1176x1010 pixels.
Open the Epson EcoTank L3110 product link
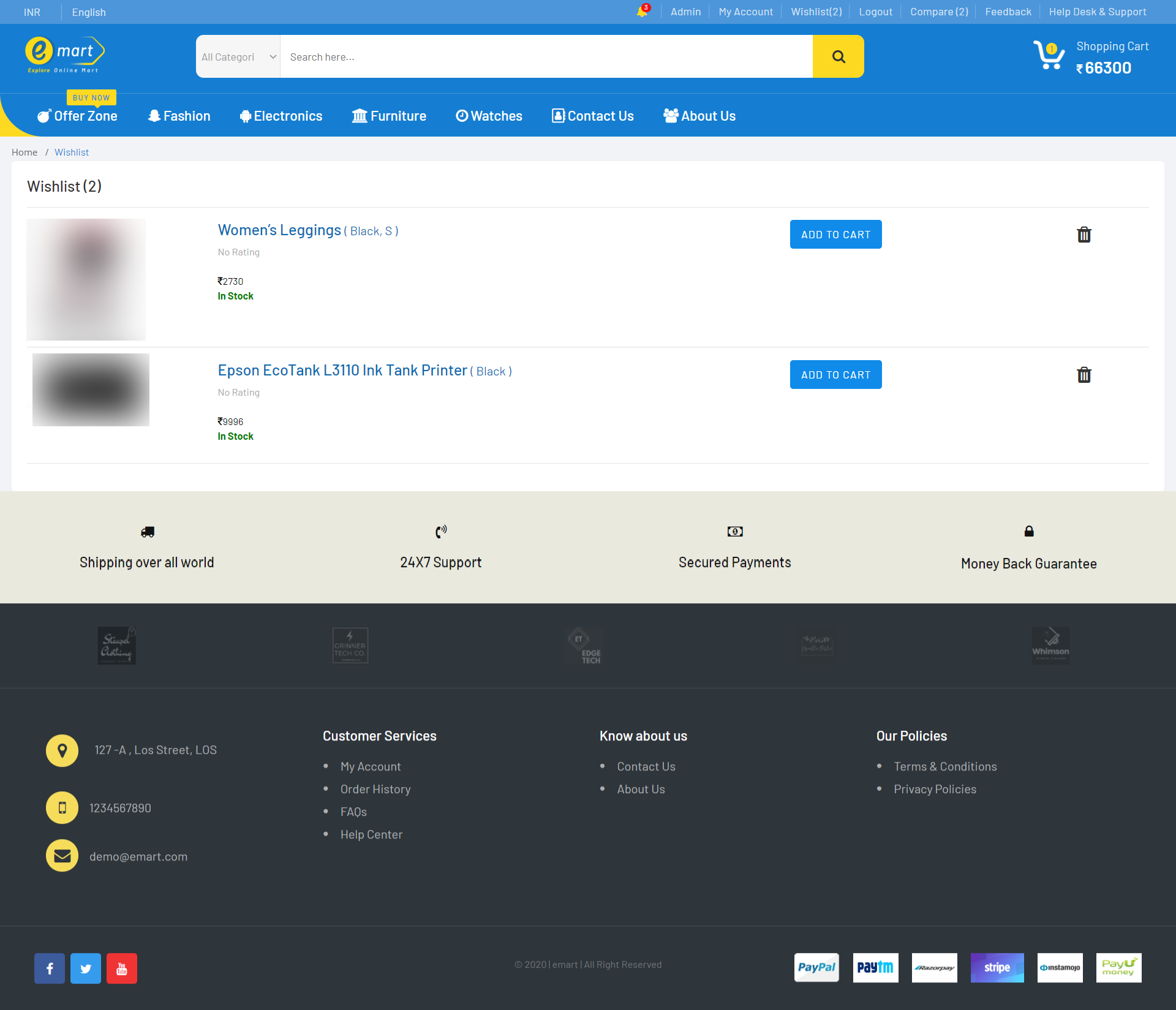click(342, 371)
